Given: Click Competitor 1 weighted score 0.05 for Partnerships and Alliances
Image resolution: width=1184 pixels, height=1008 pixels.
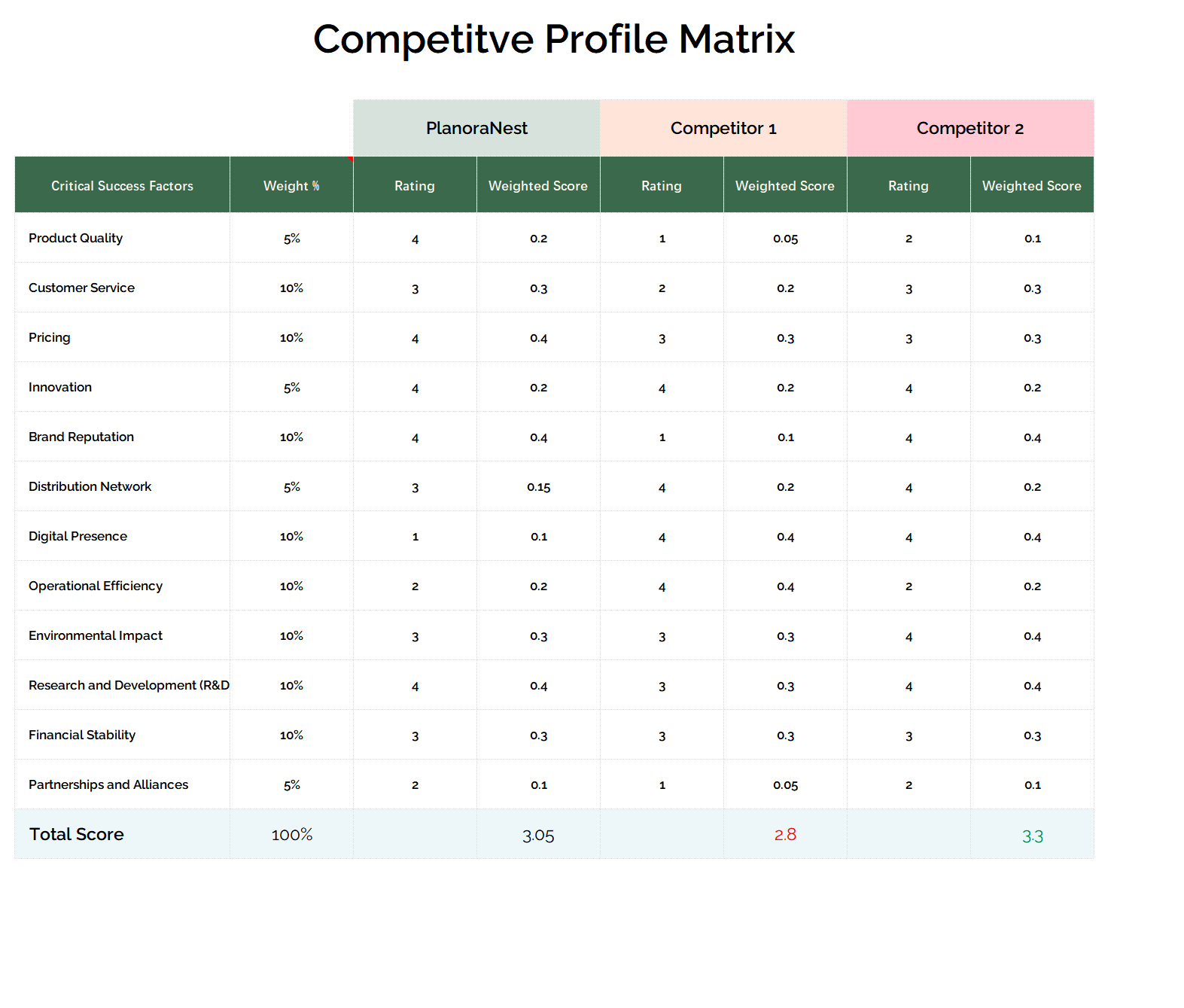Looking at the screenshot, I should pyautogui.click(x=786, y=785).
